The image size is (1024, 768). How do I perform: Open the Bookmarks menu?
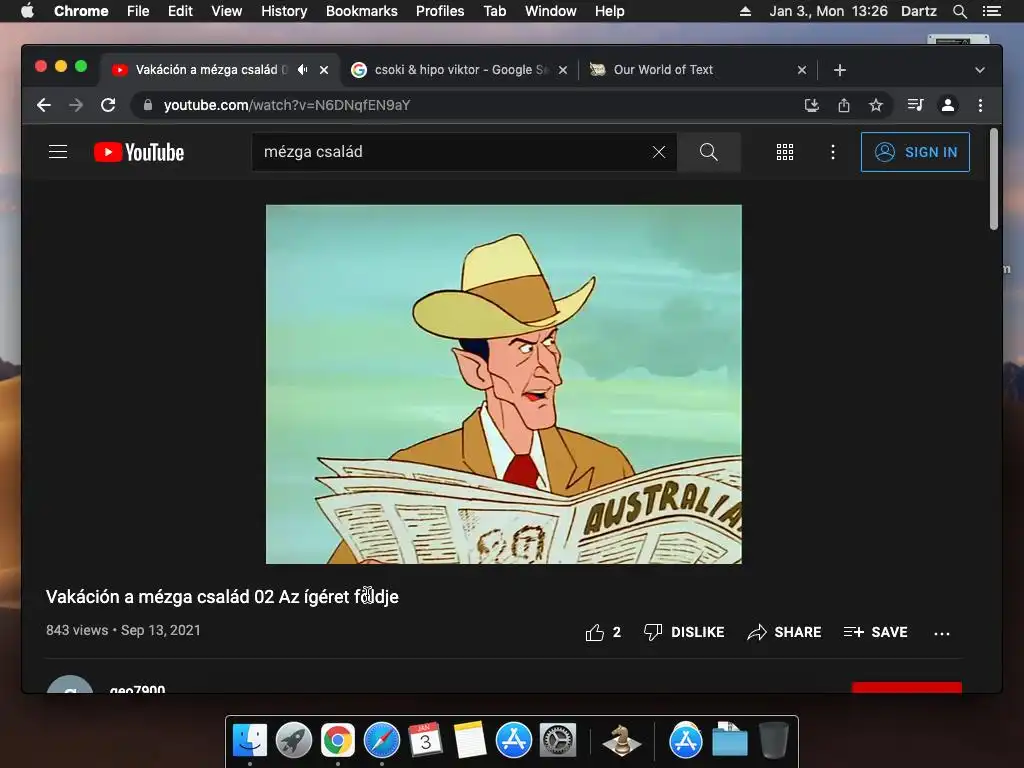click(362, 11)
